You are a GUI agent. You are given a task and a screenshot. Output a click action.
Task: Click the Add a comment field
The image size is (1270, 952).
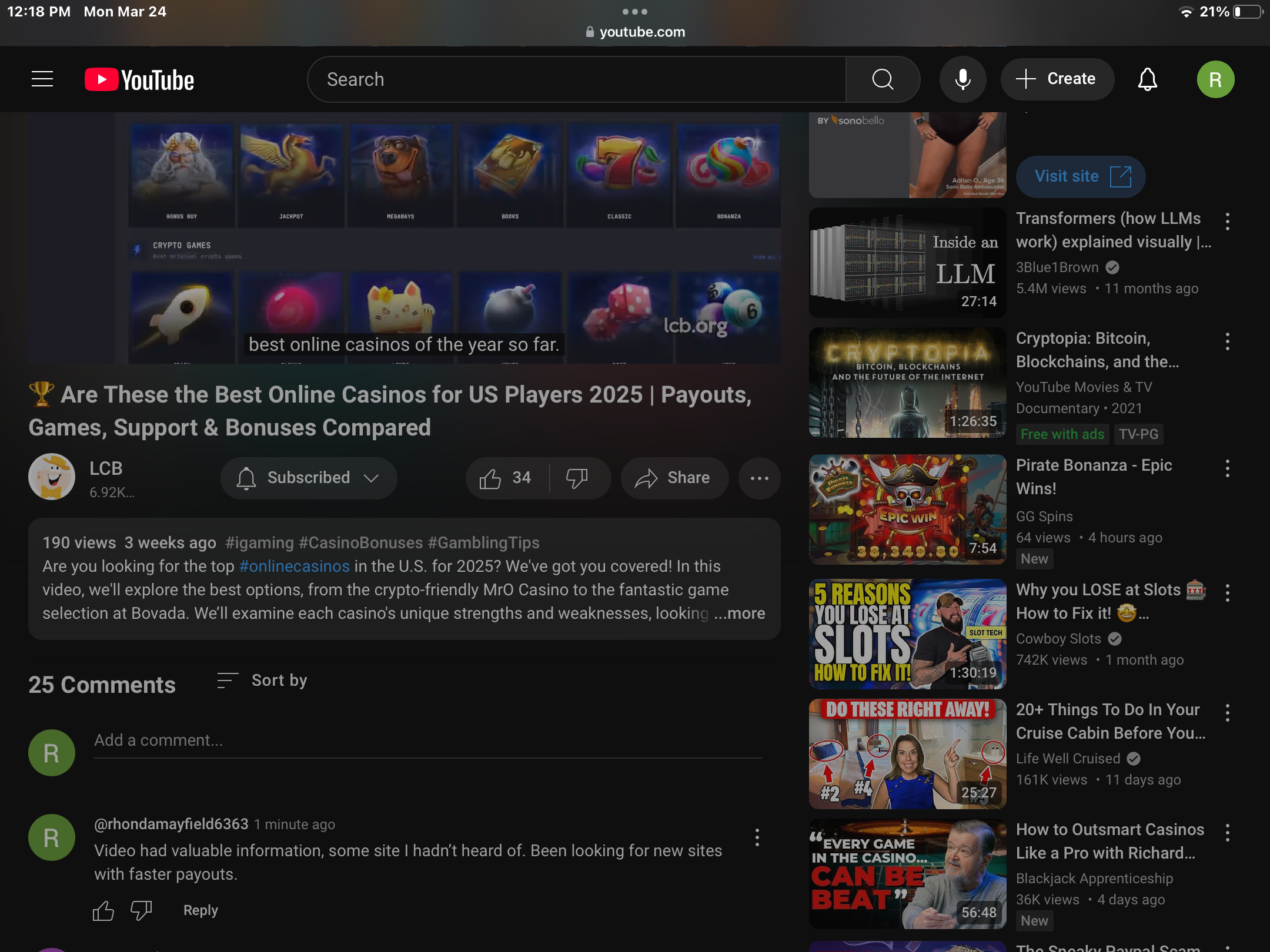(427, 742)
